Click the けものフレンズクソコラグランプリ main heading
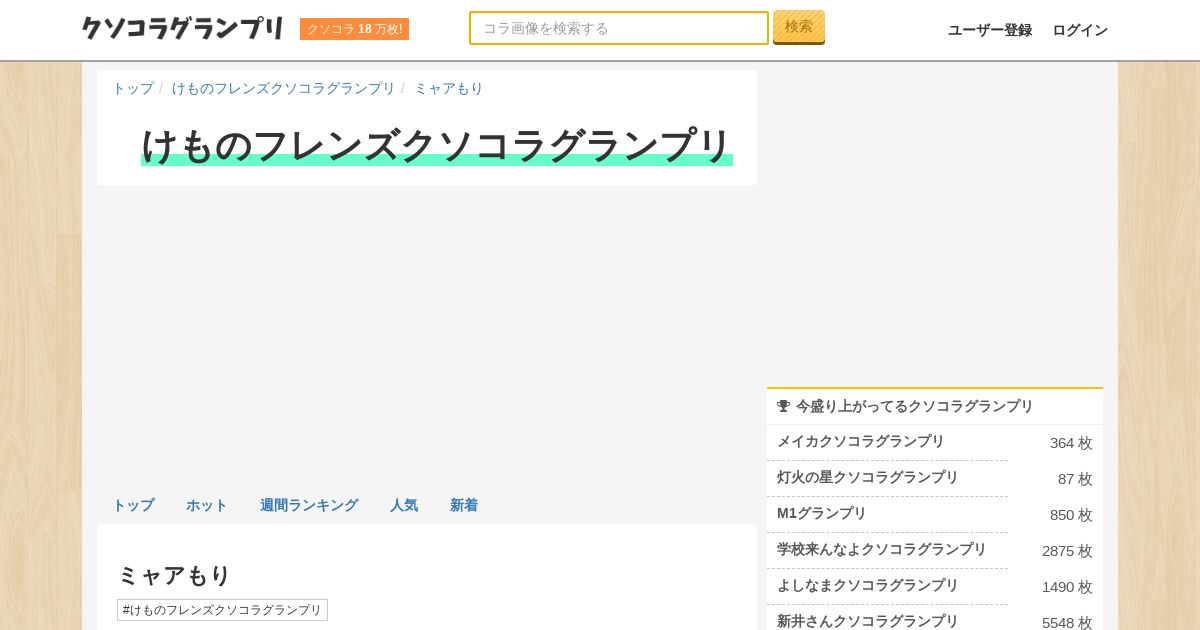This screenshot has width=1200, height=630. pos(437,146)
